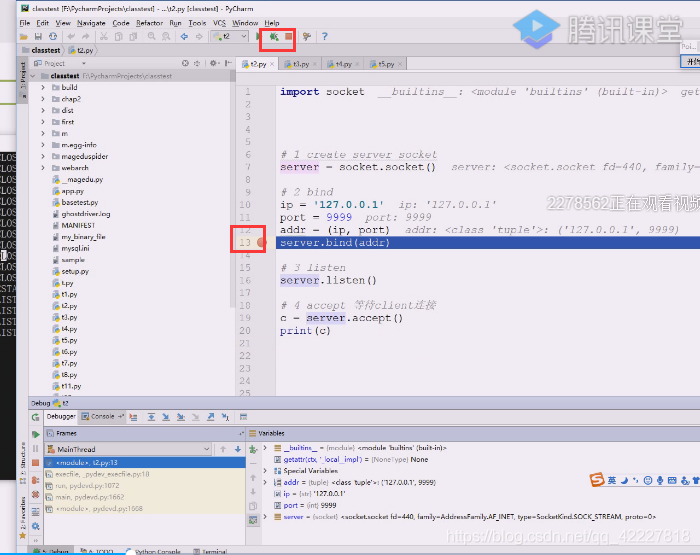Click the green Run button in toolbar
This screenshot has width=700, height=555.
[258, 37]
